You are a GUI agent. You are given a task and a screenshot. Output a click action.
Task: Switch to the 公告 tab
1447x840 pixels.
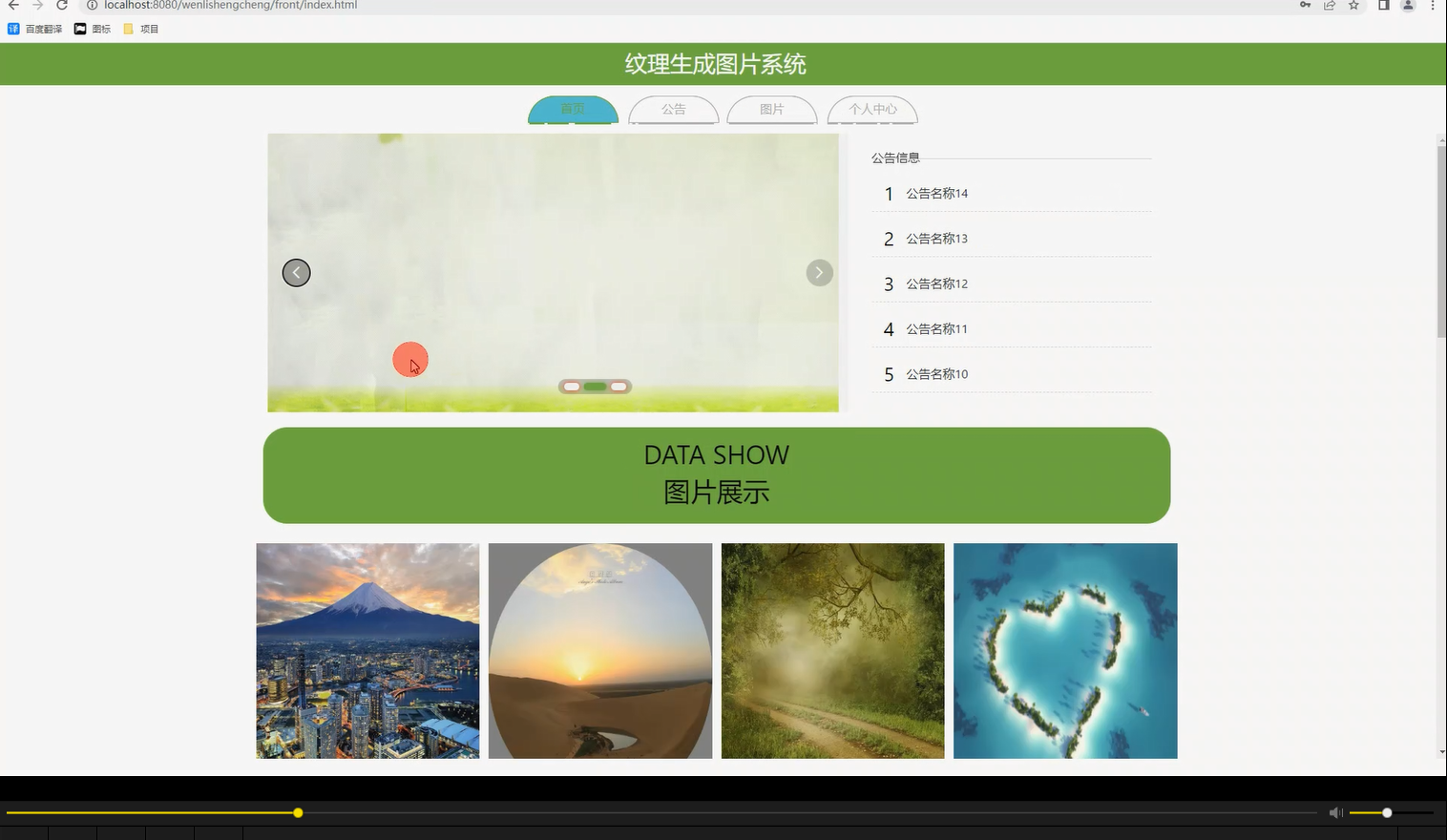(674, 109)
